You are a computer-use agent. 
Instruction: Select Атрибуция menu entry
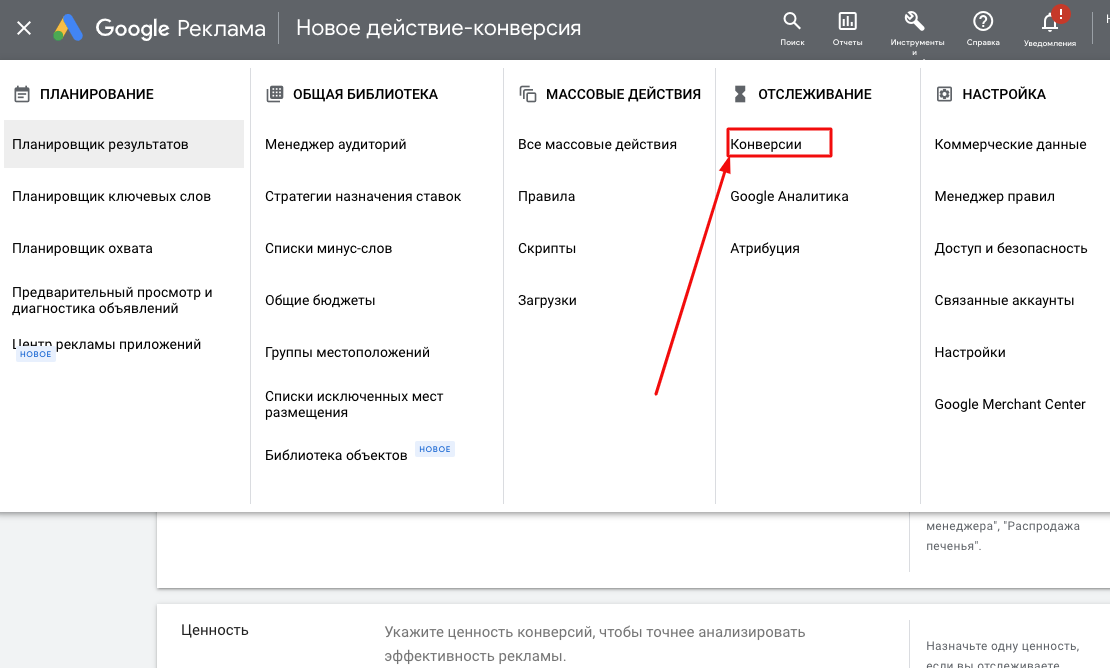(764, 248)
